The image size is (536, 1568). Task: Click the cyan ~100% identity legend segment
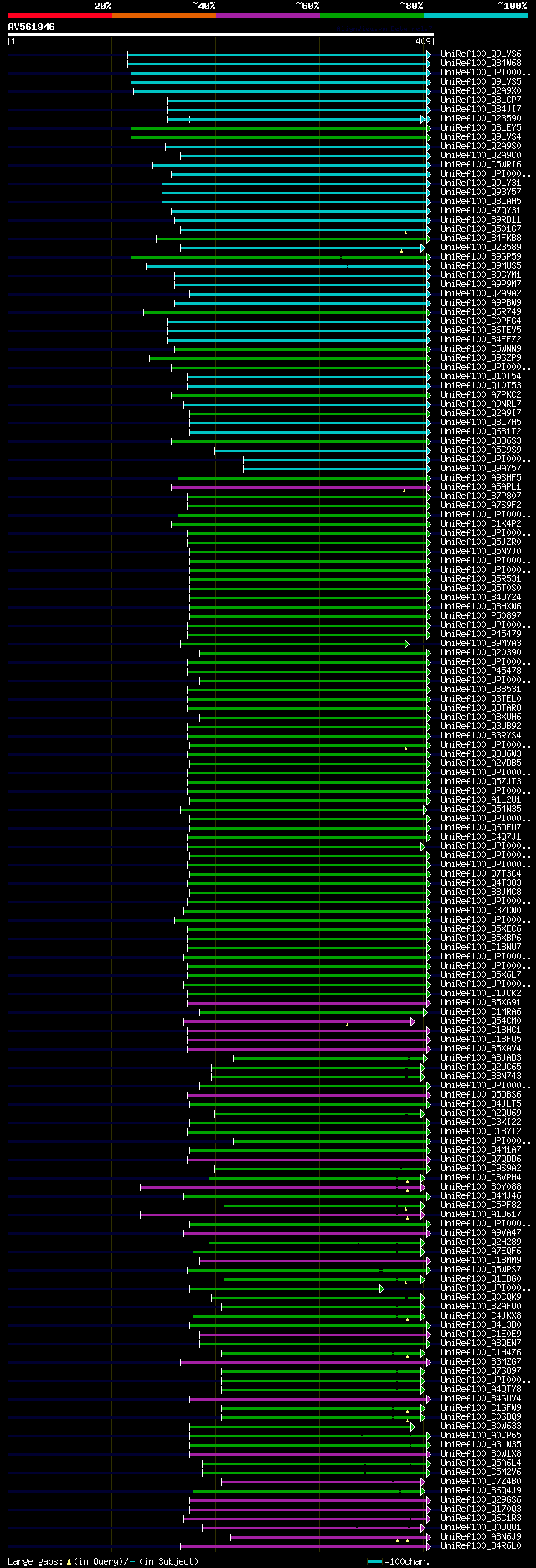[x=476, y=15]
